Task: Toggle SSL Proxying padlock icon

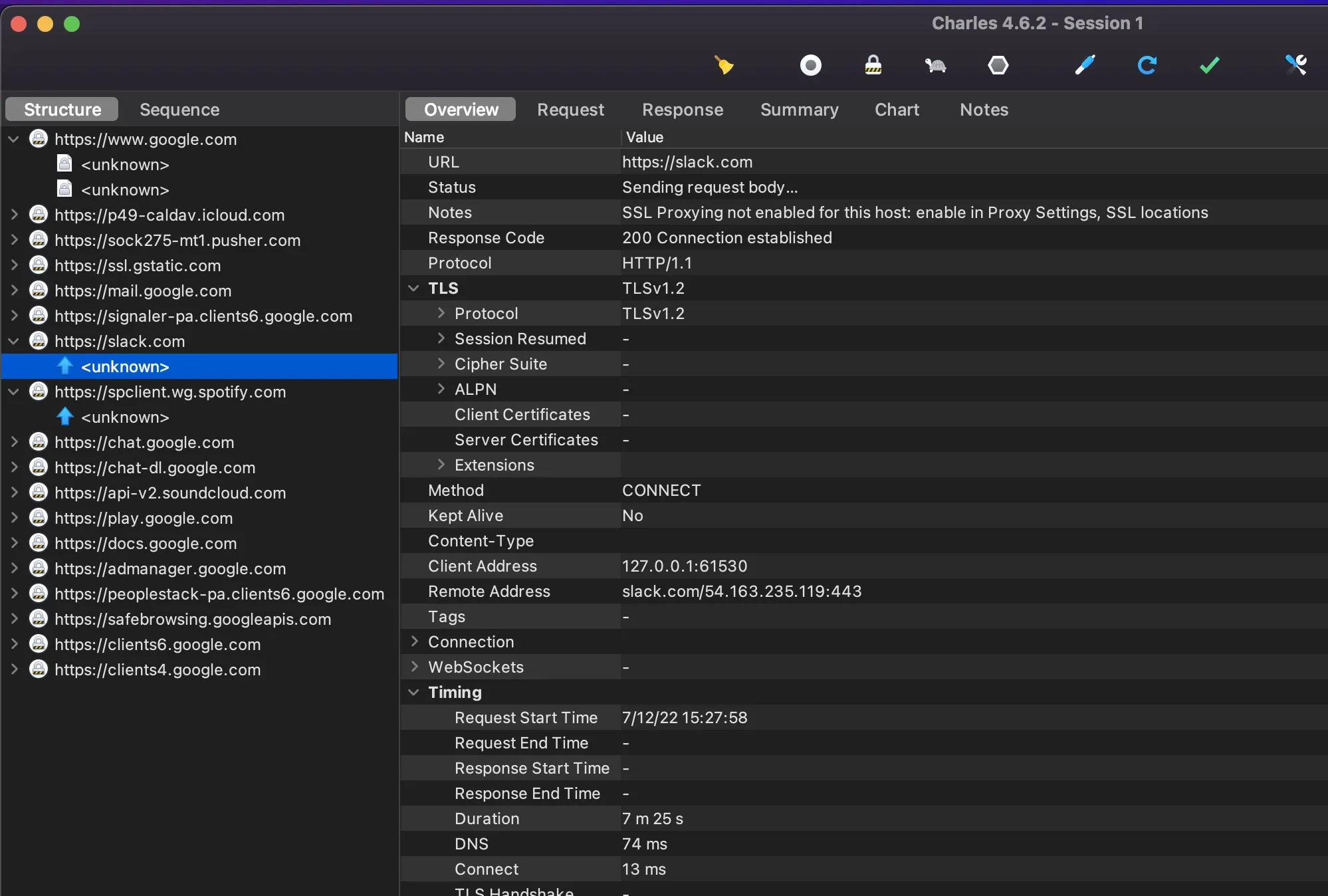Action: coord(873,65)
